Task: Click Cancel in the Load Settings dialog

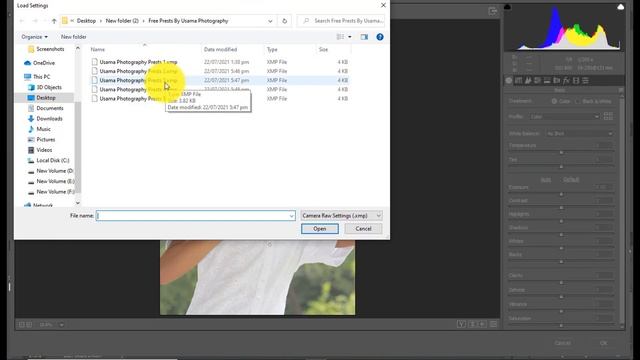Action: [x=363, y=229]
